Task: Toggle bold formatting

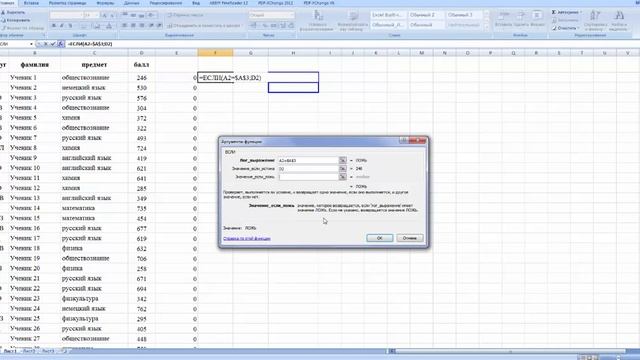Action: tap(53, 26)
